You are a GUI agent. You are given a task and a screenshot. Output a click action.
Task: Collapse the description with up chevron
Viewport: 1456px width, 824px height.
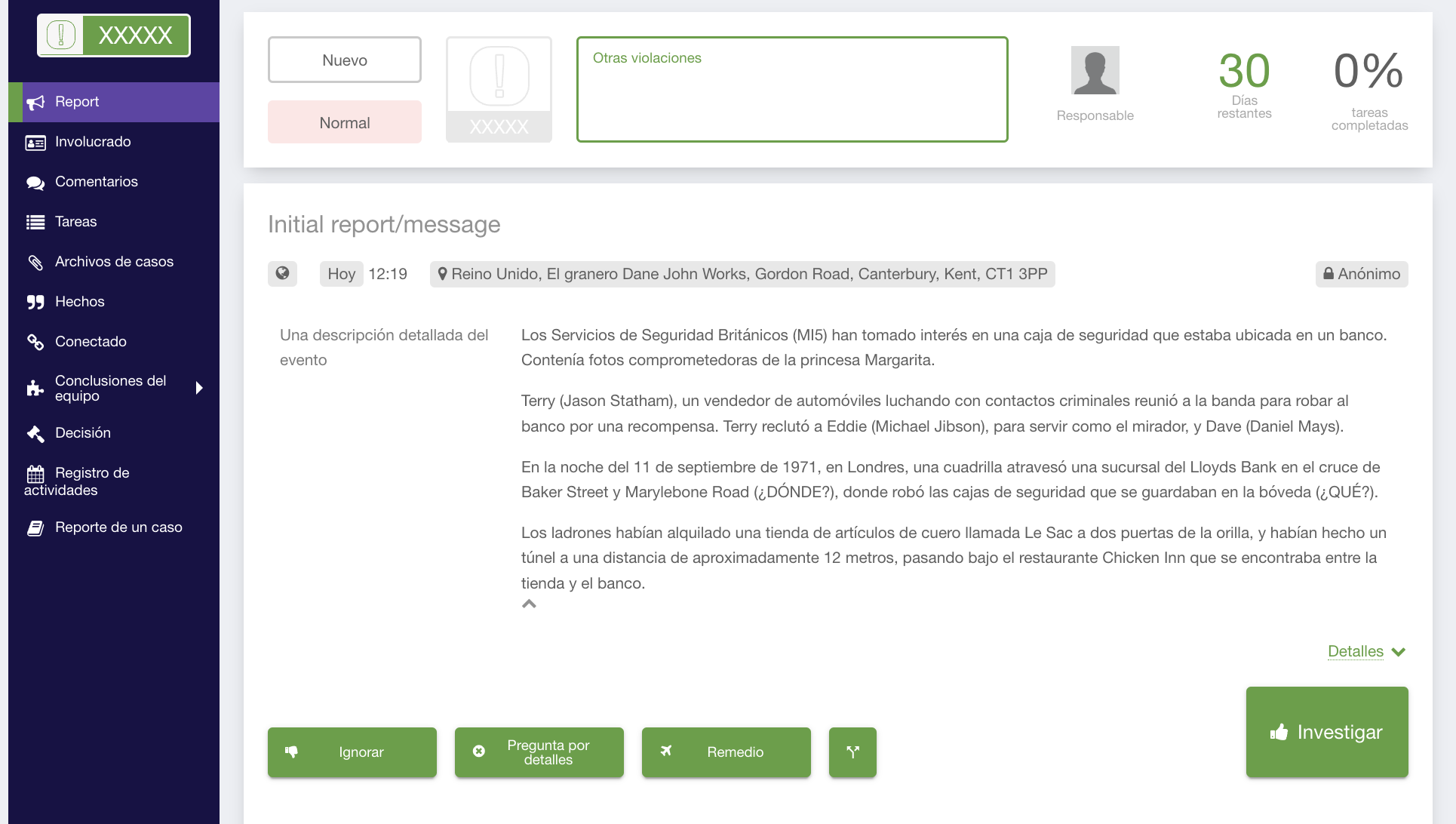[529, 604]
